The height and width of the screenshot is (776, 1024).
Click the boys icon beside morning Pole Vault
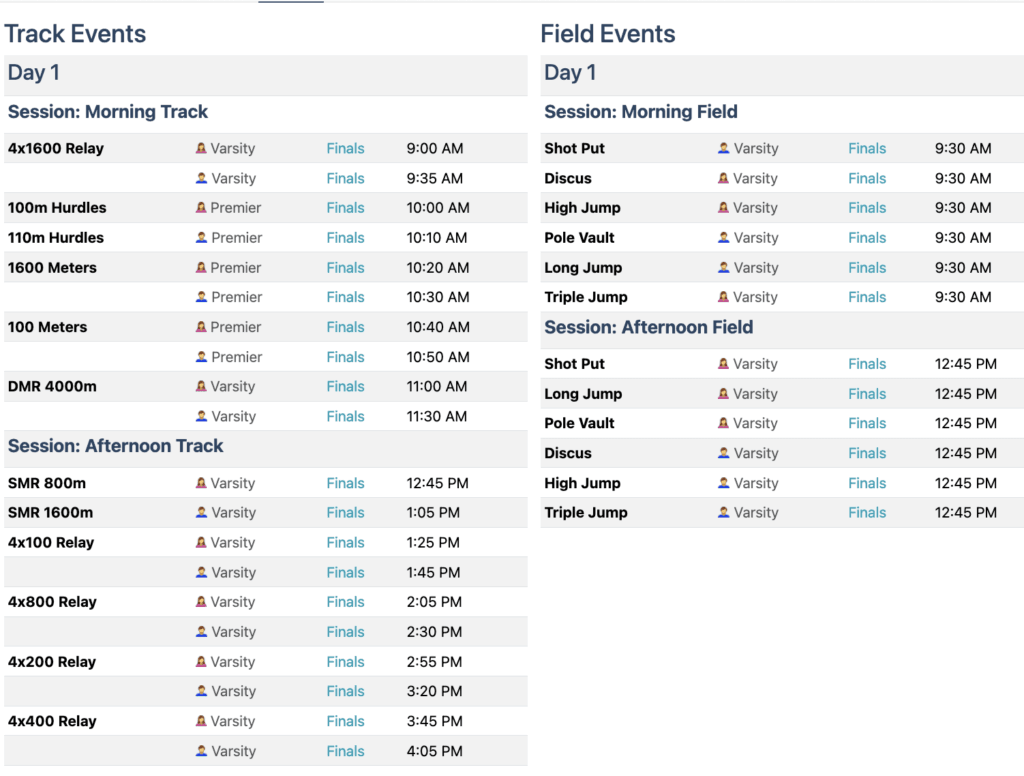[x=724, y=238]
